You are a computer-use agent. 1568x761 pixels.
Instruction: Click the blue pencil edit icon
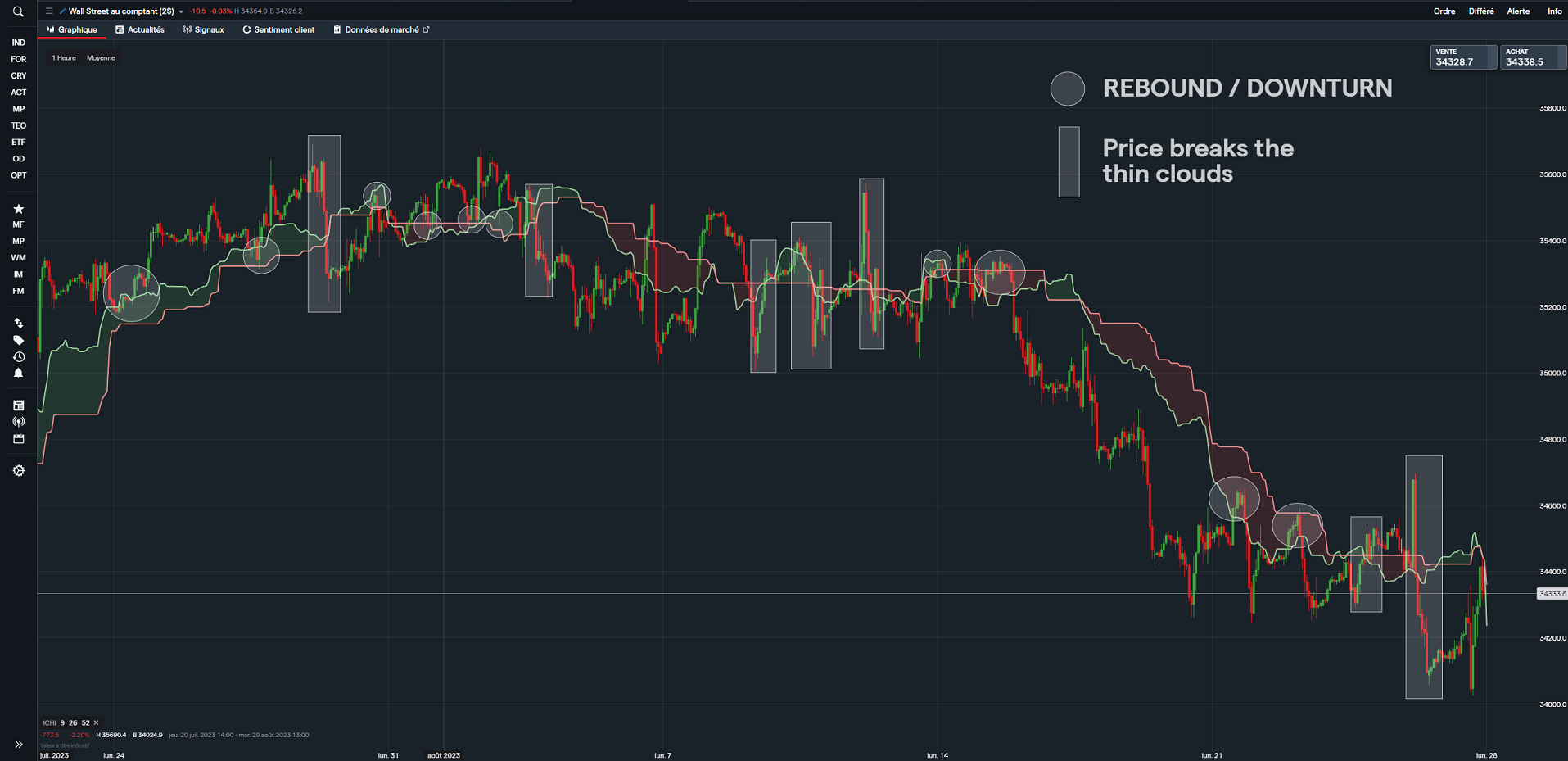point(62,11)
